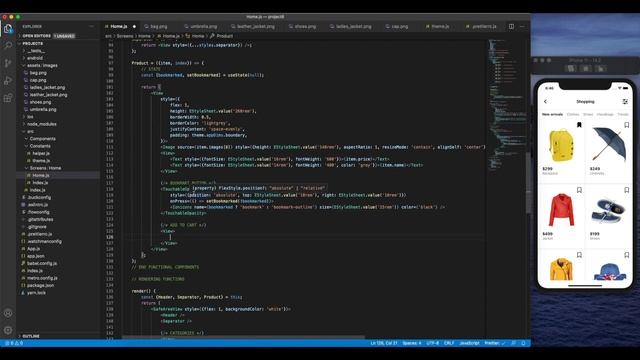640x360 pixels.
Task: Switch to the theme.js editor tab
Action: point(440,26)
